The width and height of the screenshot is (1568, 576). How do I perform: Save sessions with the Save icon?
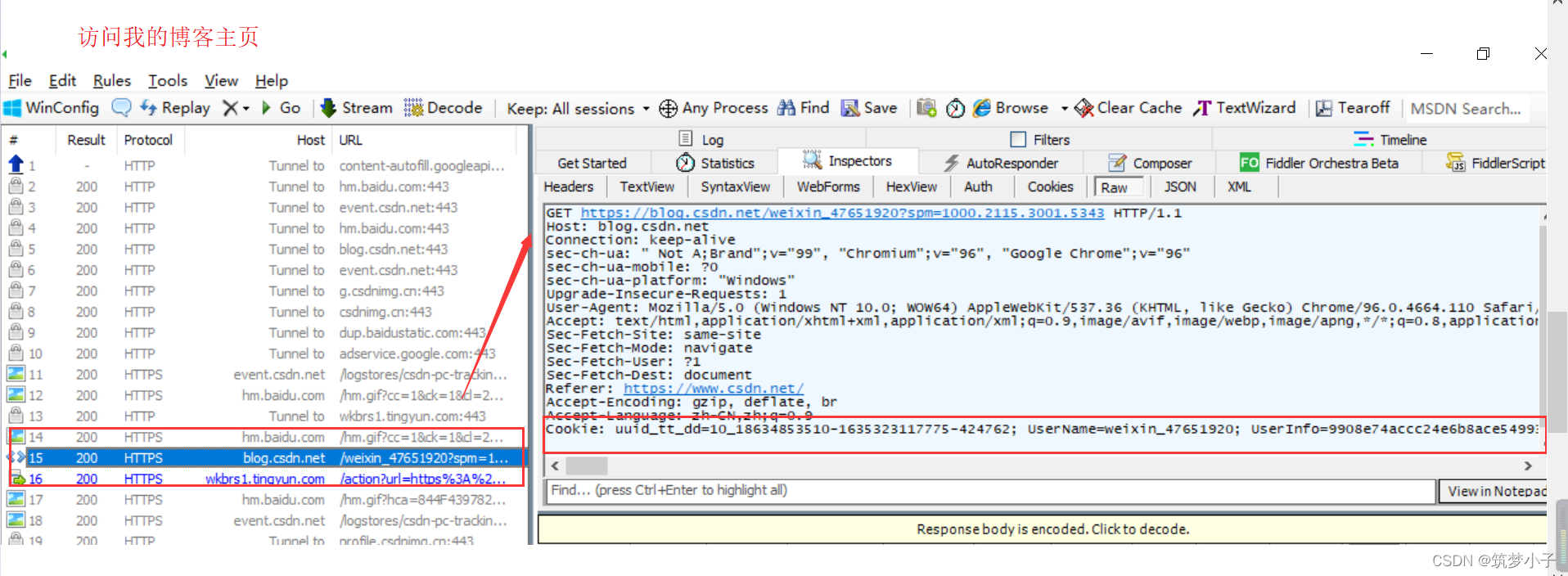click(869, 108)
